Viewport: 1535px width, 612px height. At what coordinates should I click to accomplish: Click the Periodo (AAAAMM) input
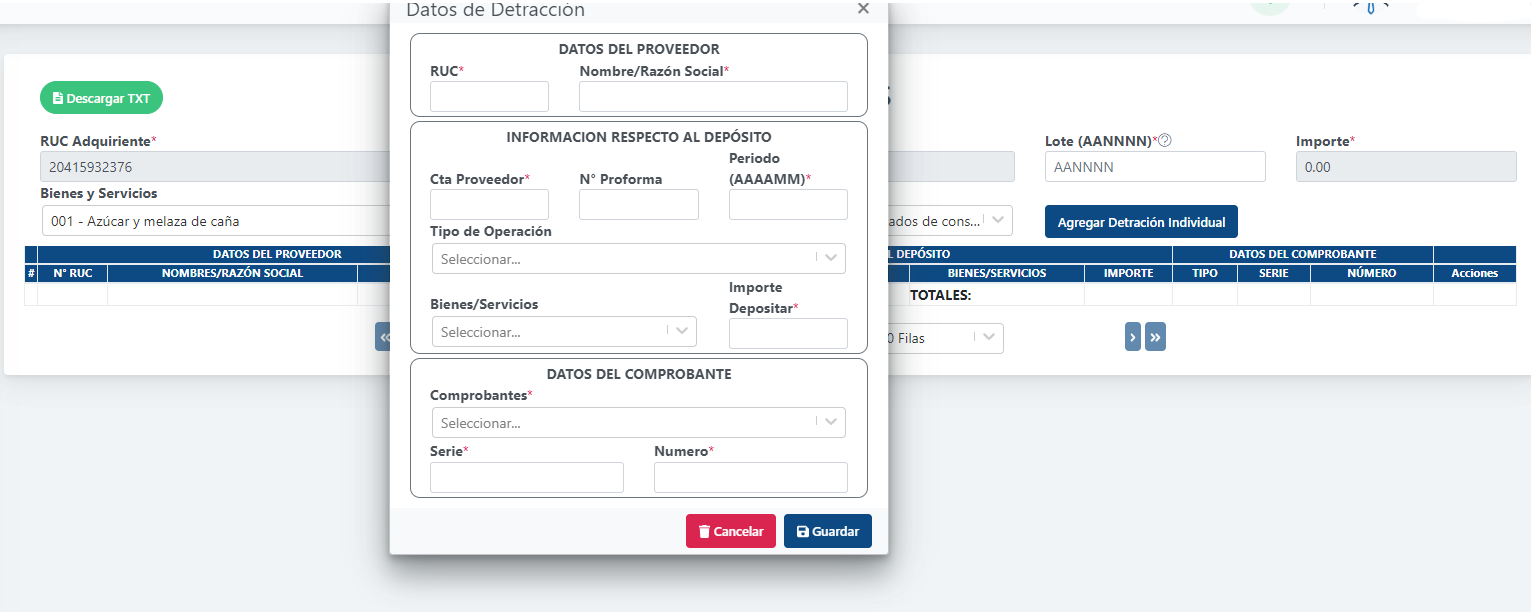point(788,205)
